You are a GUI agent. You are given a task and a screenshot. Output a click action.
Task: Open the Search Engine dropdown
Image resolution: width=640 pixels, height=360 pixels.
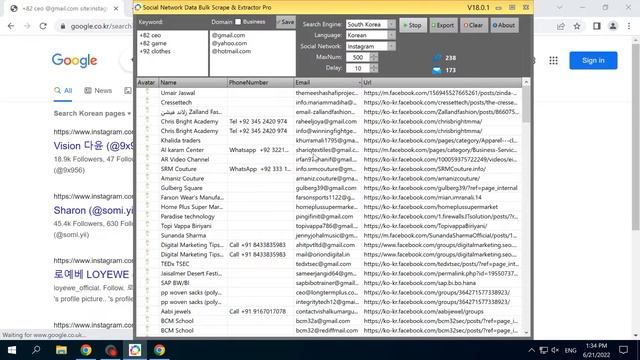point(391,24)
